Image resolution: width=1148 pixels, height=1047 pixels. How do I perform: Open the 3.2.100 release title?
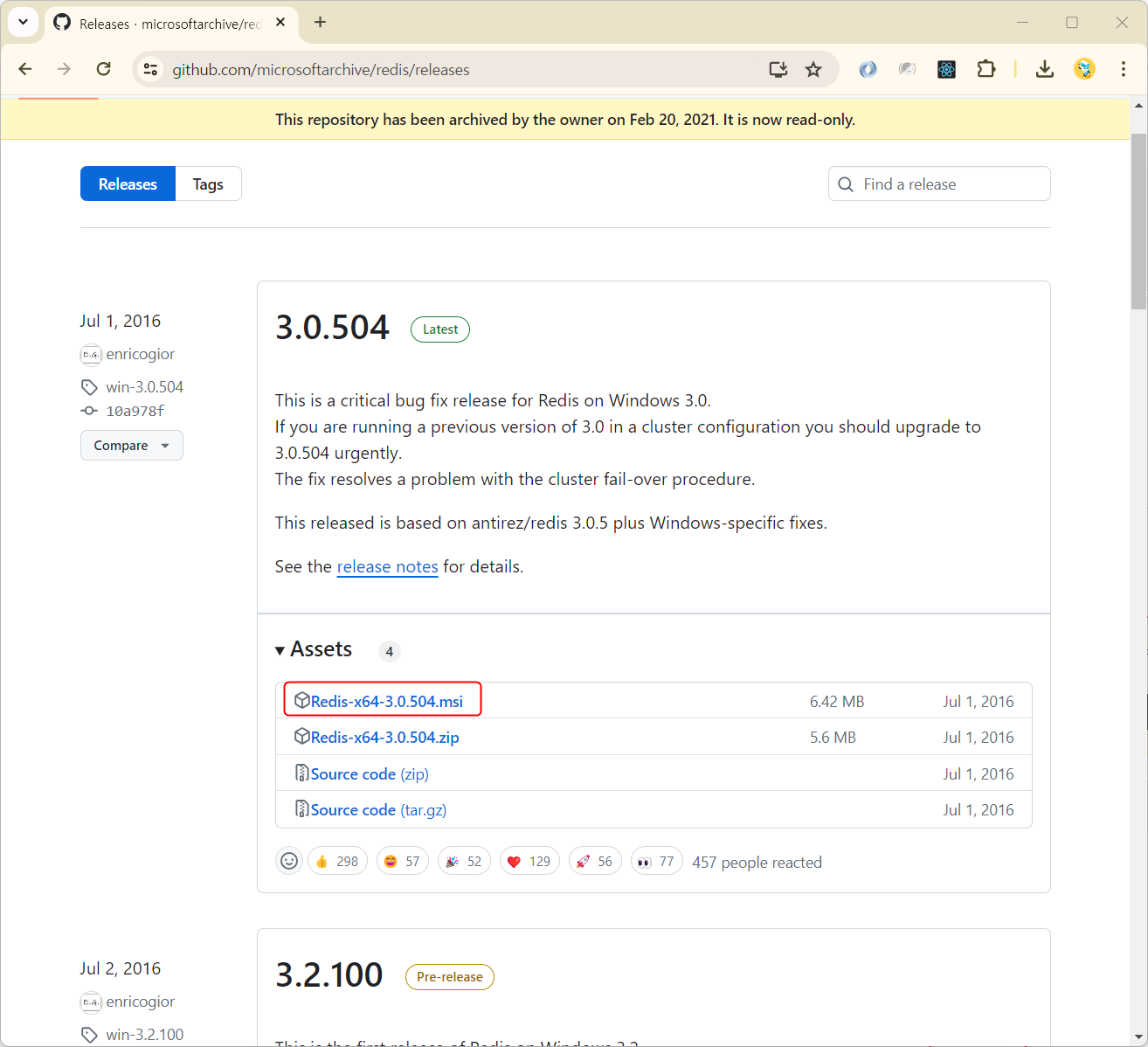(x=329, y=974)
